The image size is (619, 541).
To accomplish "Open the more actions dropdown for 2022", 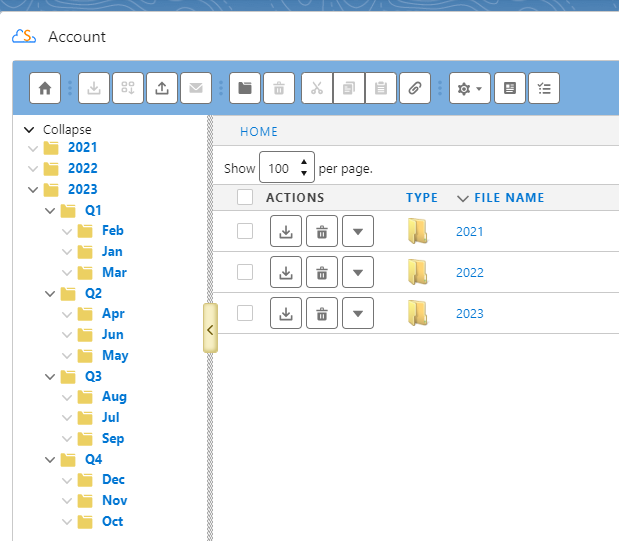I will pos(358,273).
